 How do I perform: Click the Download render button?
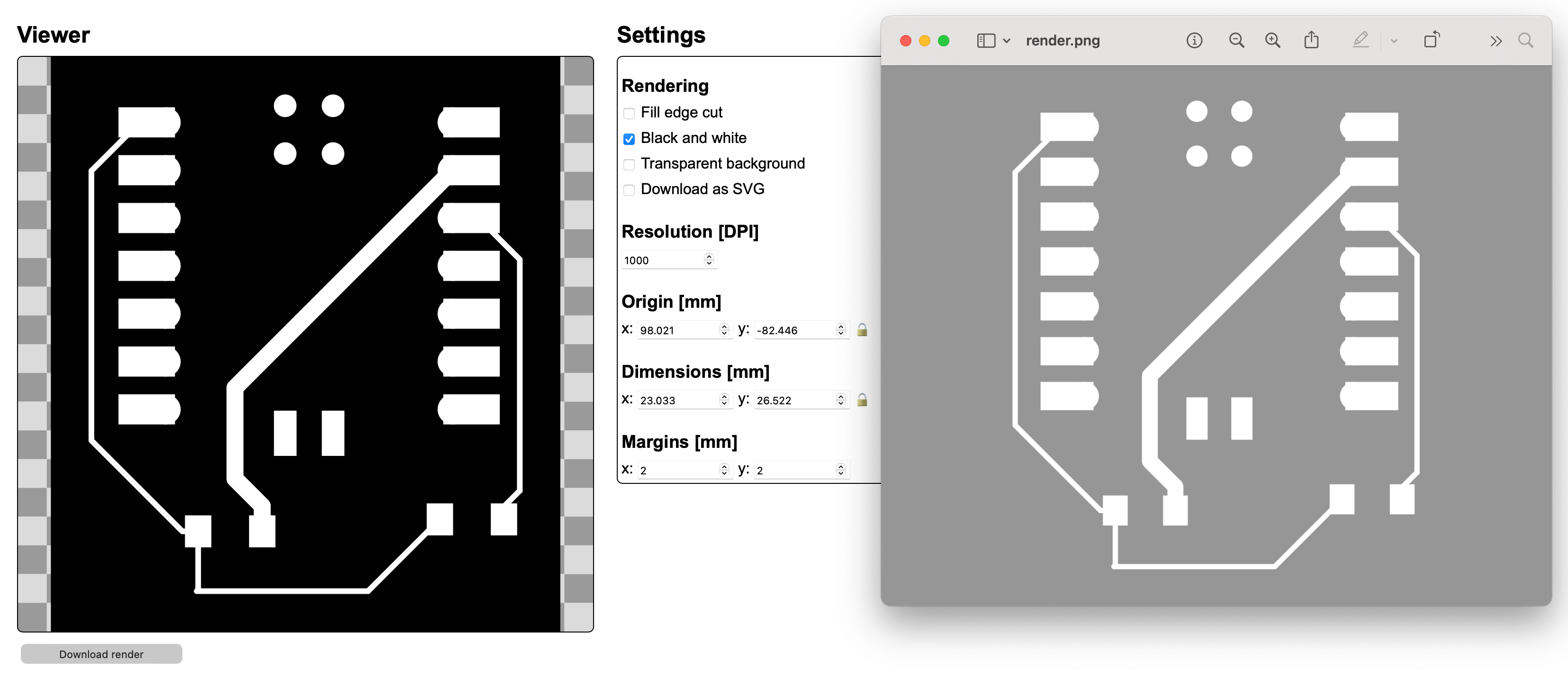pos(101,654)
